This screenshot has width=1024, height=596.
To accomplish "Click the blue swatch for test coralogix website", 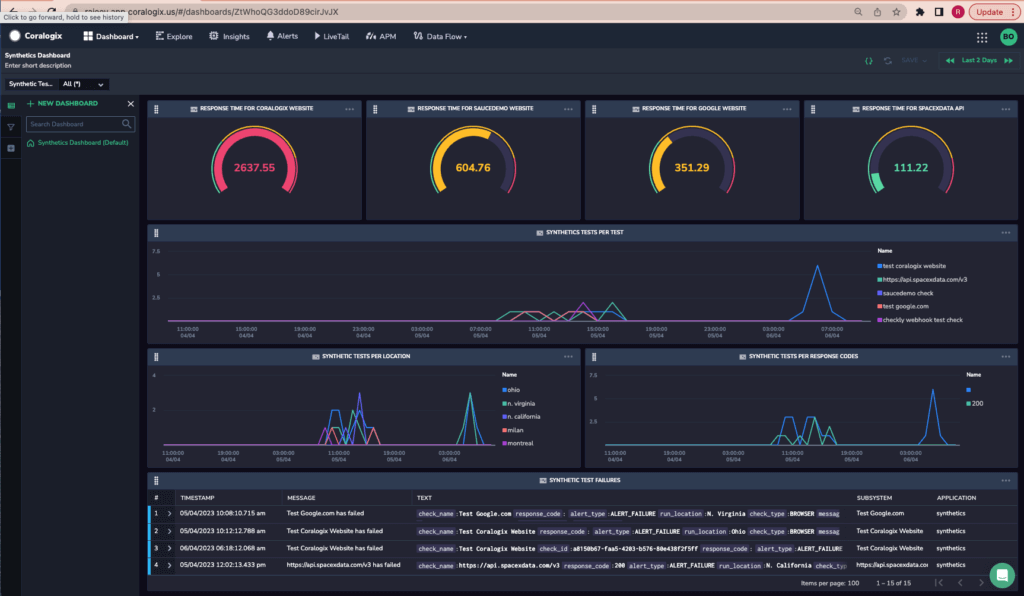I will [880, 266].
